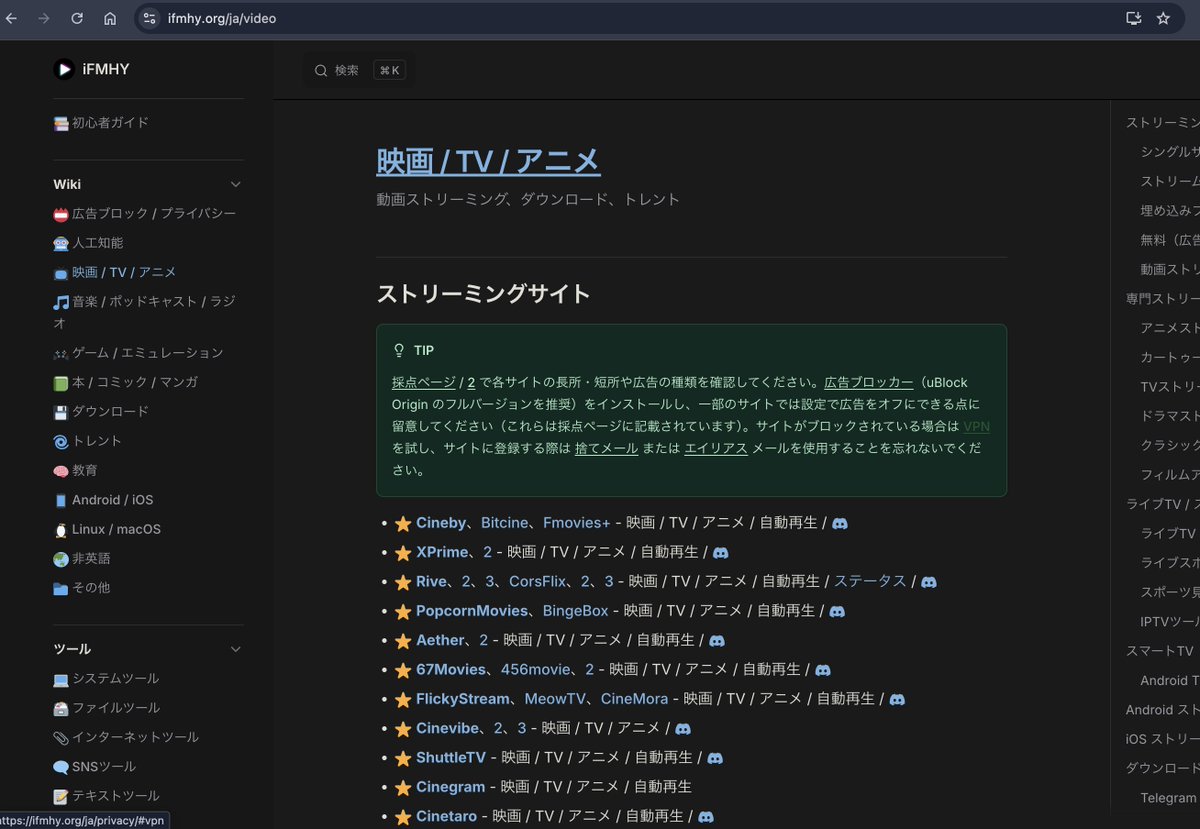Open the CineMora link
Image resolution: width=1200 pixels, height=829 pixels.
coord(634,699)
